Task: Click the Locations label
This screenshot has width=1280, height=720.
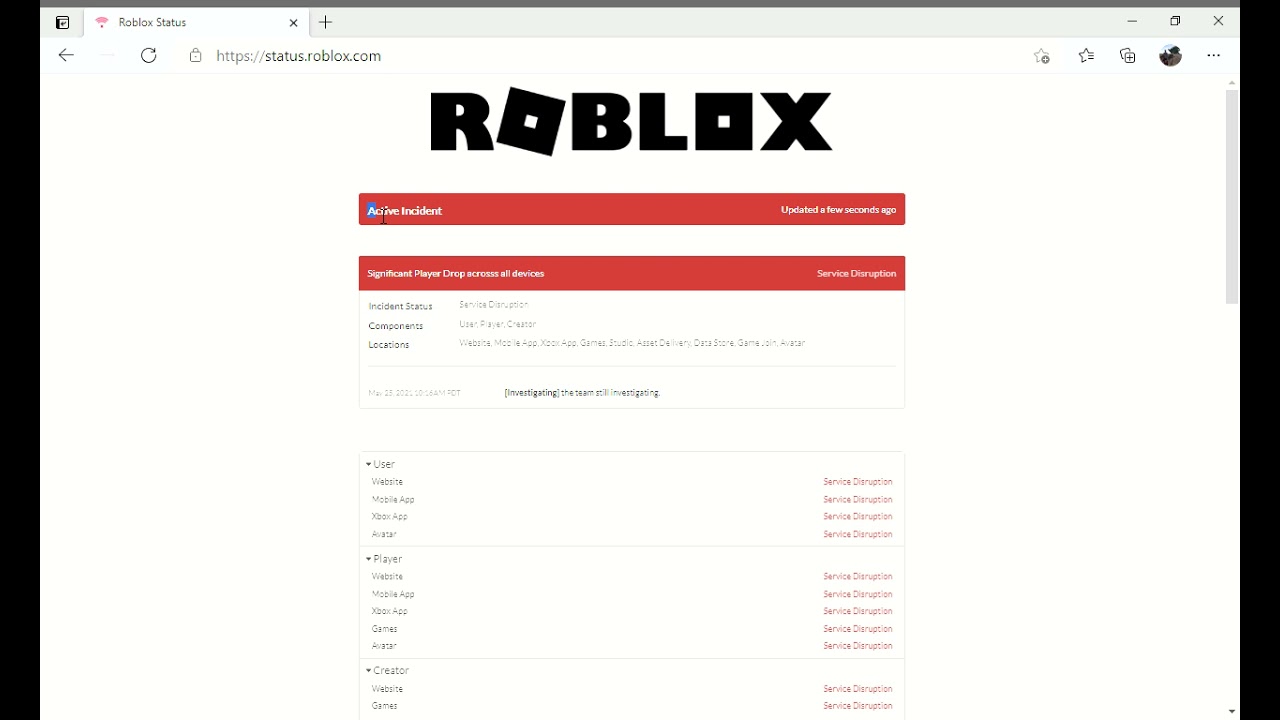Action: [389, 345]
